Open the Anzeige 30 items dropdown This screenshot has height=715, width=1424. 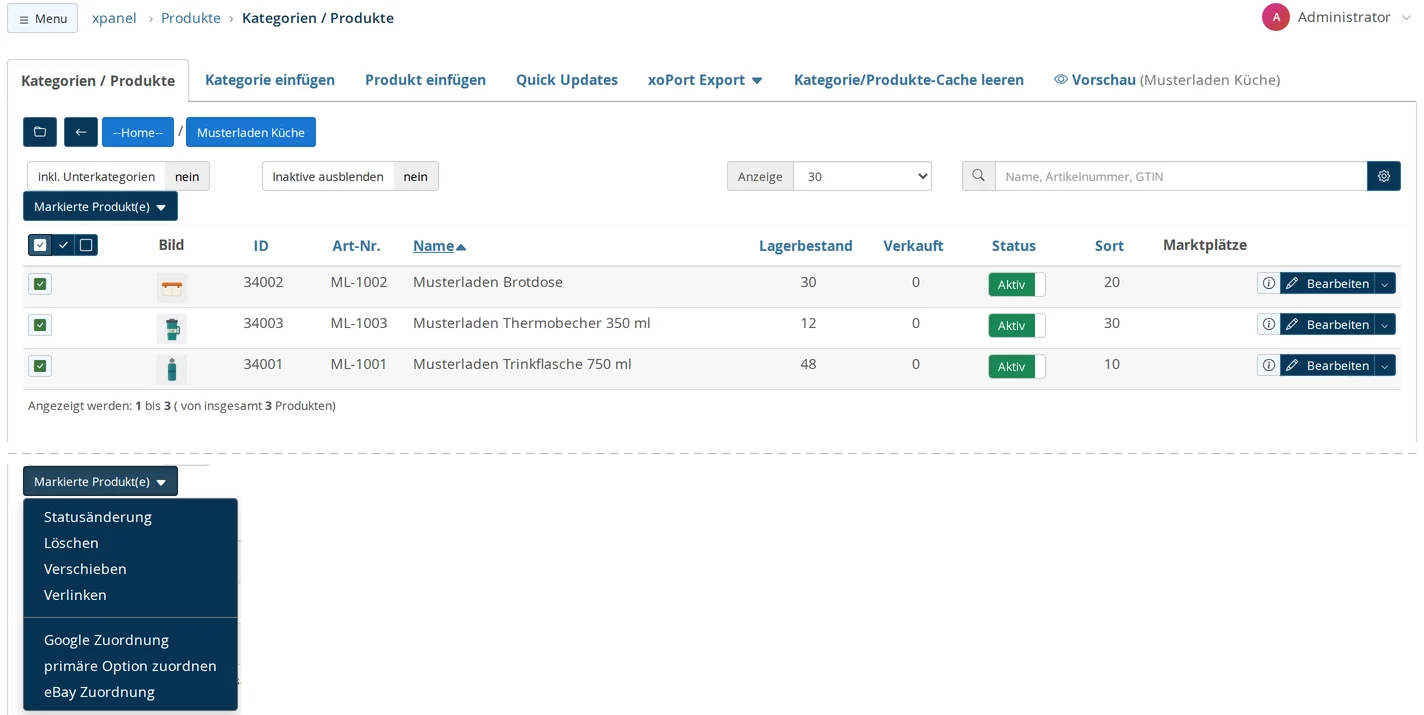[862, 176]
